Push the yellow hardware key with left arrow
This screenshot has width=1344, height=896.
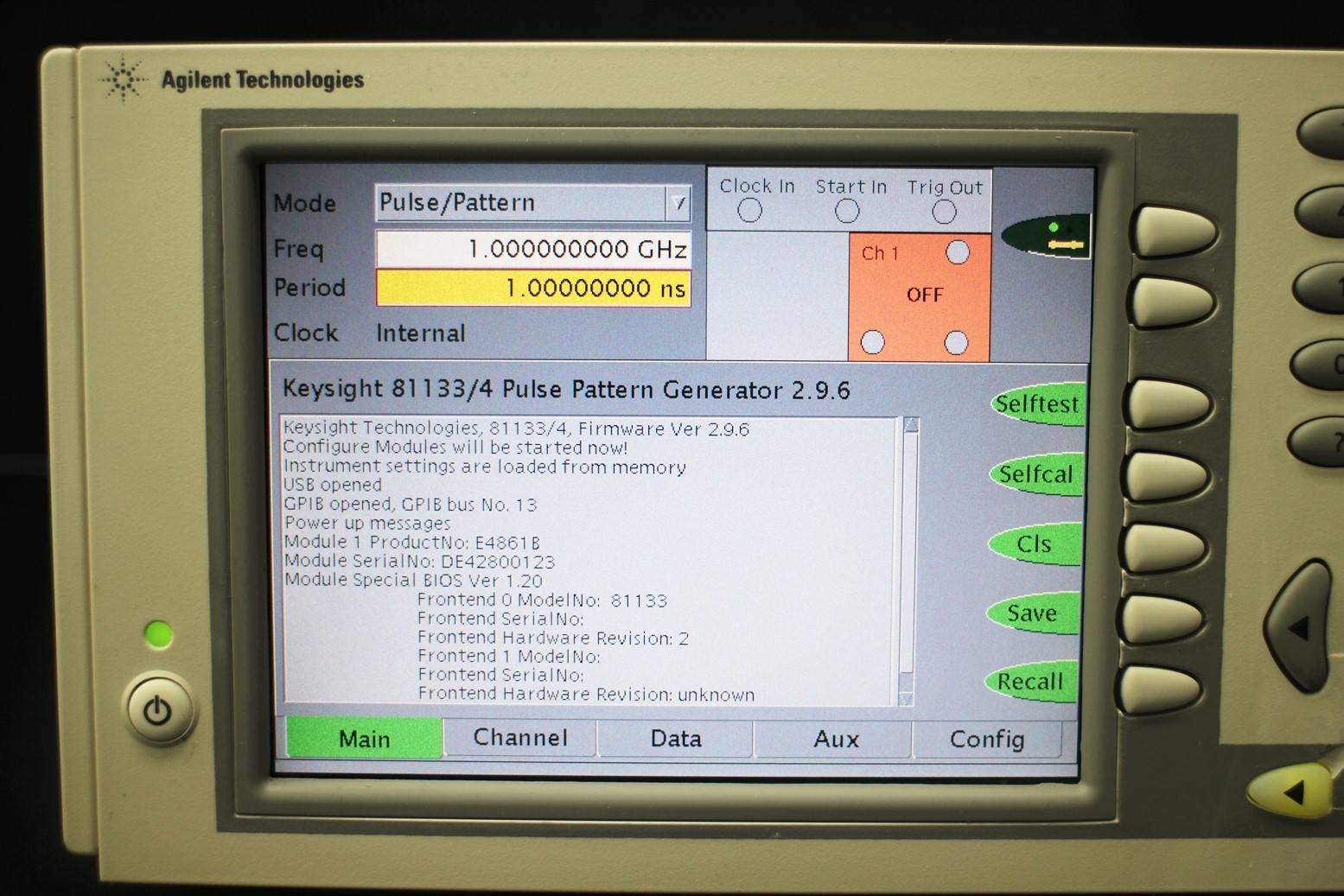[1290, 791]
